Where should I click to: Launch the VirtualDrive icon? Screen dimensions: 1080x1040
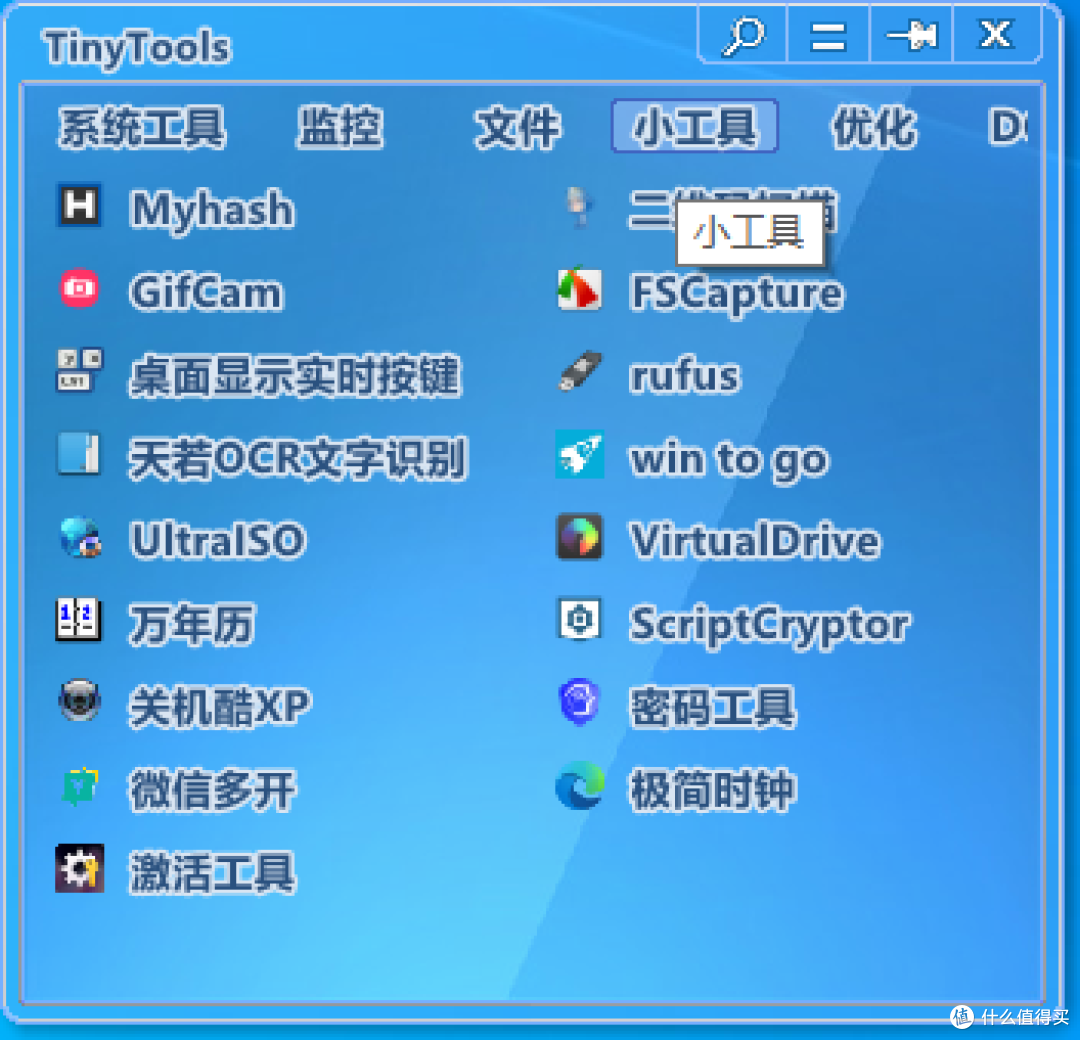point(579,537)
